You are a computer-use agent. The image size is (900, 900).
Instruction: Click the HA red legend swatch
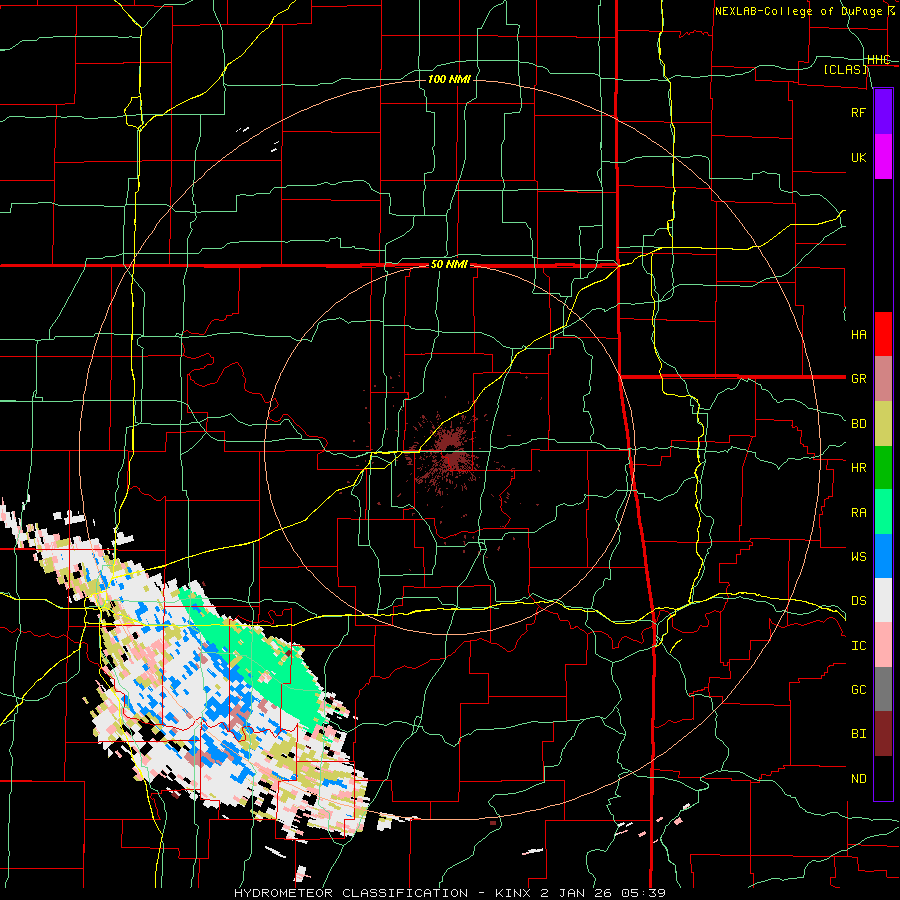pyautogui.click(x=883, y=334)
